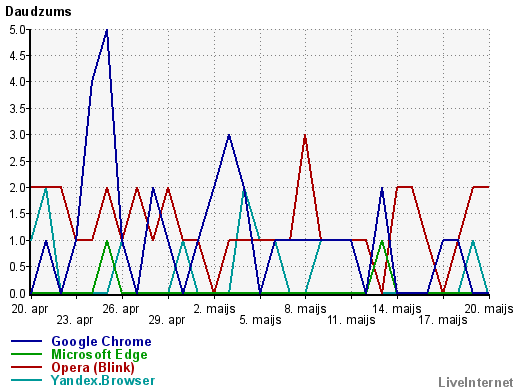Click the 14. maijs axis label
The image size is (520, 392).
point(397,309)
